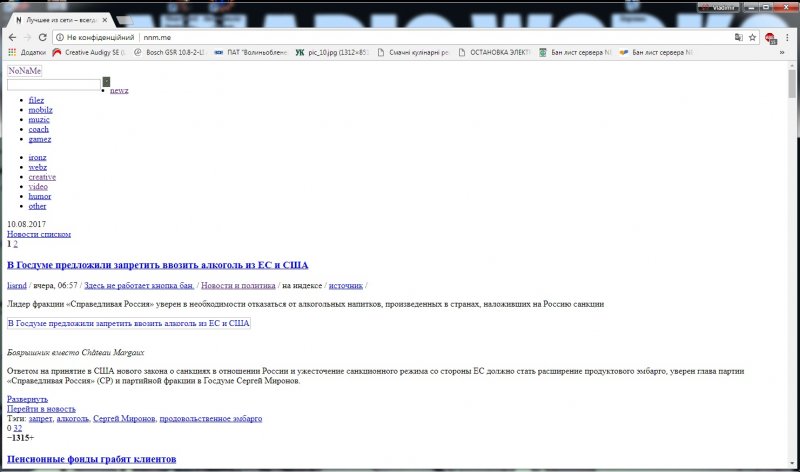Image resolution: width=800 pixels, height=472 pixels.
Task: Open the muzic section link
Action: [x=39, y=119]
